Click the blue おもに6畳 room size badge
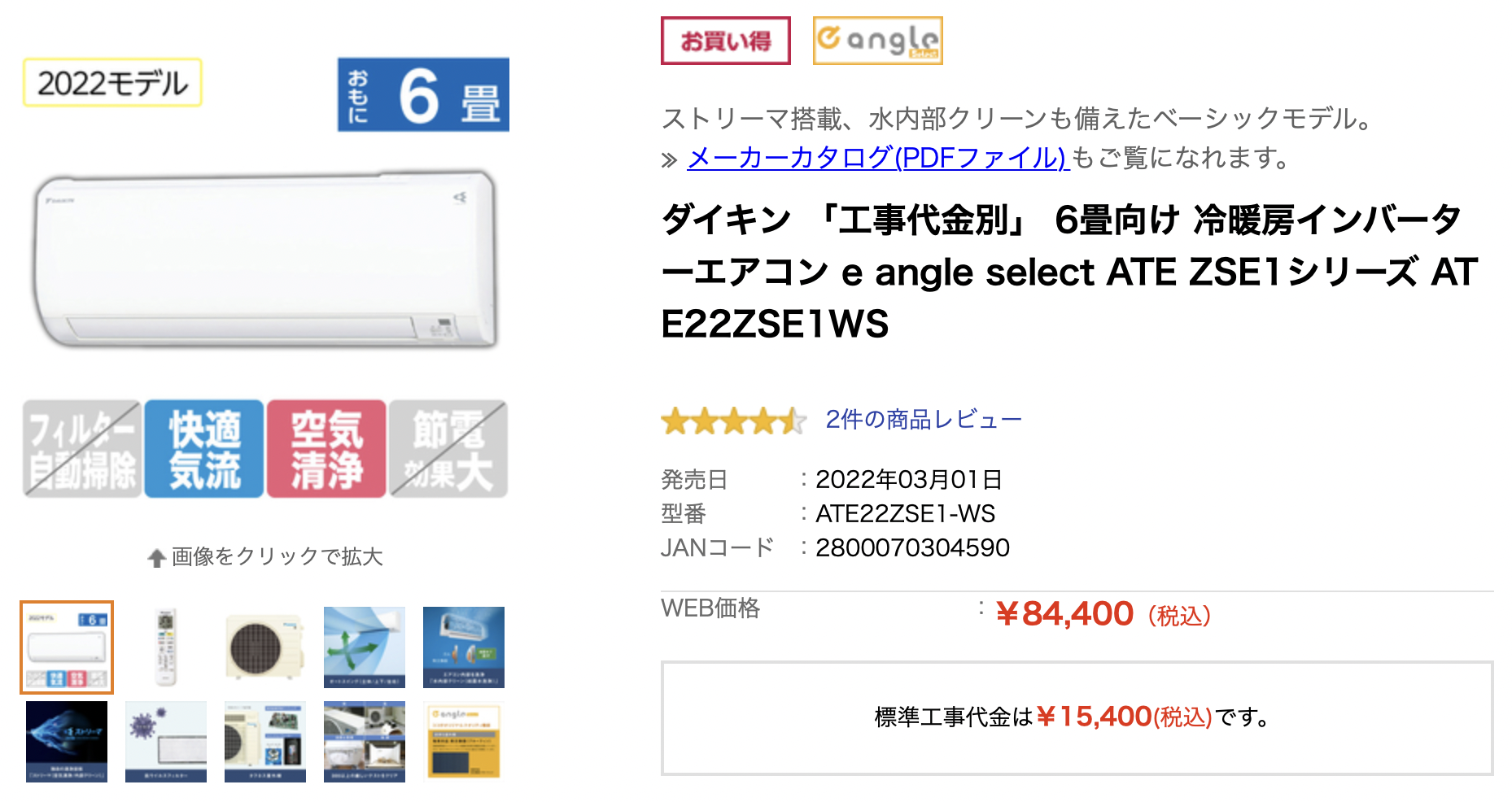Viewport: 1512px width, 802px height. click(x=423, y=94)
